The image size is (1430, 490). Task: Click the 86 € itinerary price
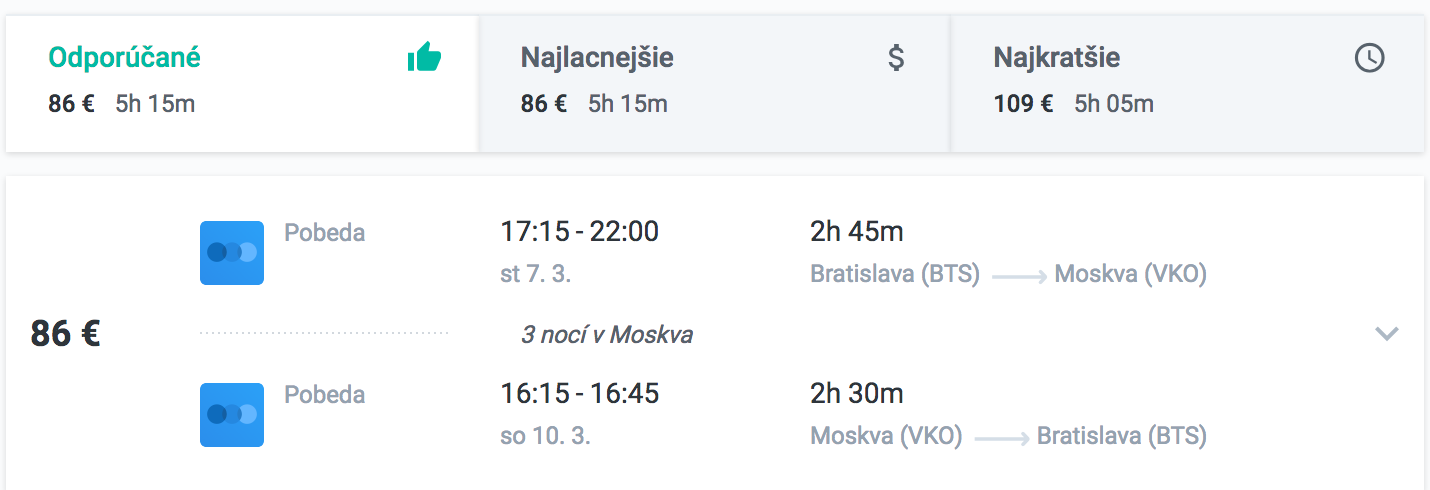point(65,333)
